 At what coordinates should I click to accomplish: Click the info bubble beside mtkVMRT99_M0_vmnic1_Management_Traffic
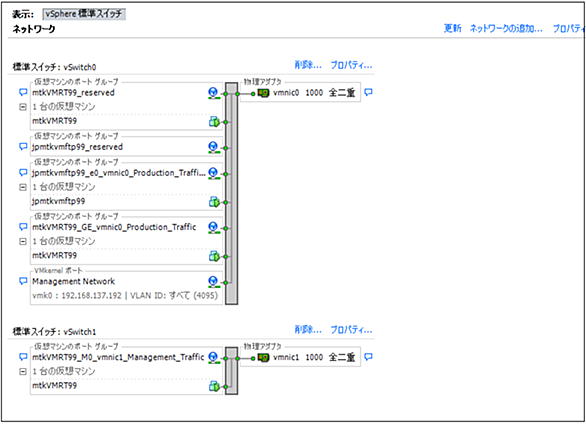point(23,357)
